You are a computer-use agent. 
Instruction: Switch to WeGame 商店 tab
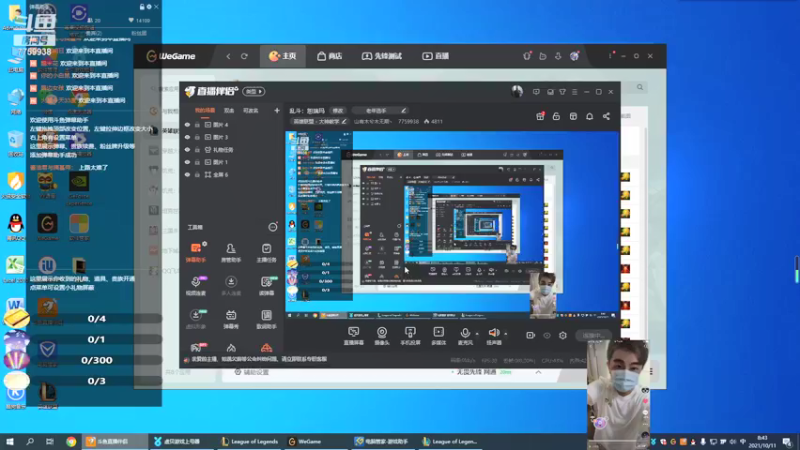329,56
